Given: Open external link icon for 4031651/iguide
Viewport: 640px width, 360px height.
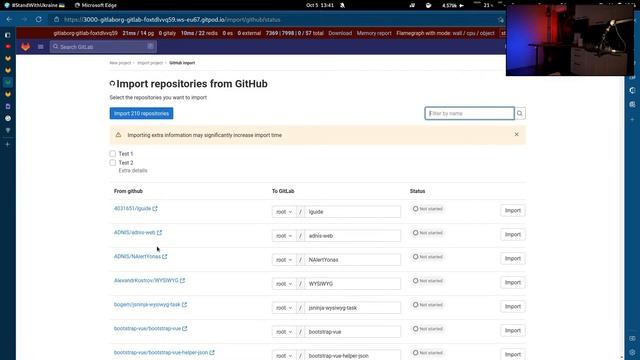Looking at the screenshot, I should point(155,209).
